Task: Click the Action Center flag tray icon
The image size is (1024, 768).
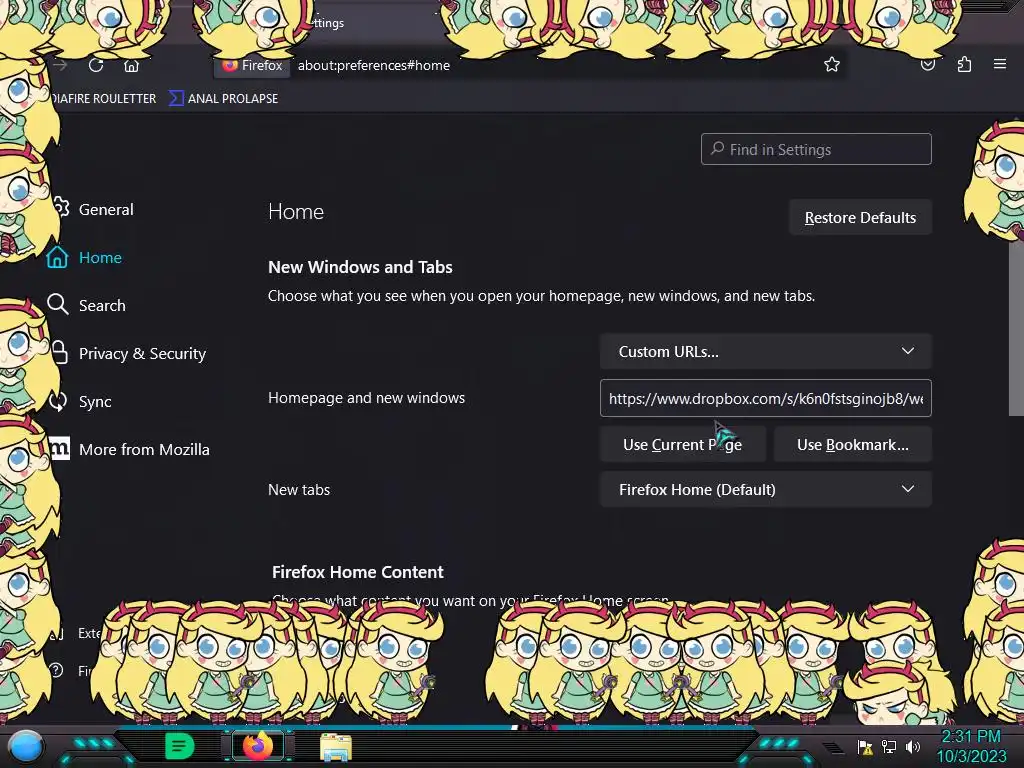Action: pos(865,746)
